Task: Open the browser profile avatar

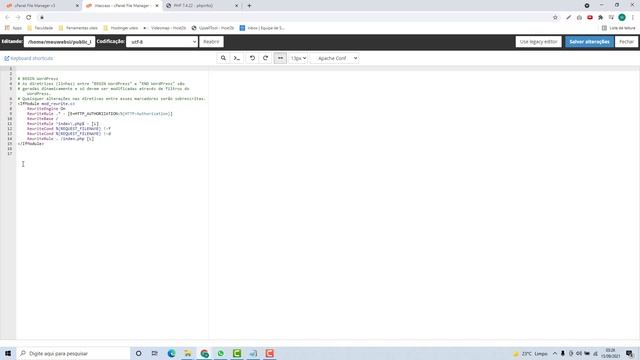Action: click(622, 17)
